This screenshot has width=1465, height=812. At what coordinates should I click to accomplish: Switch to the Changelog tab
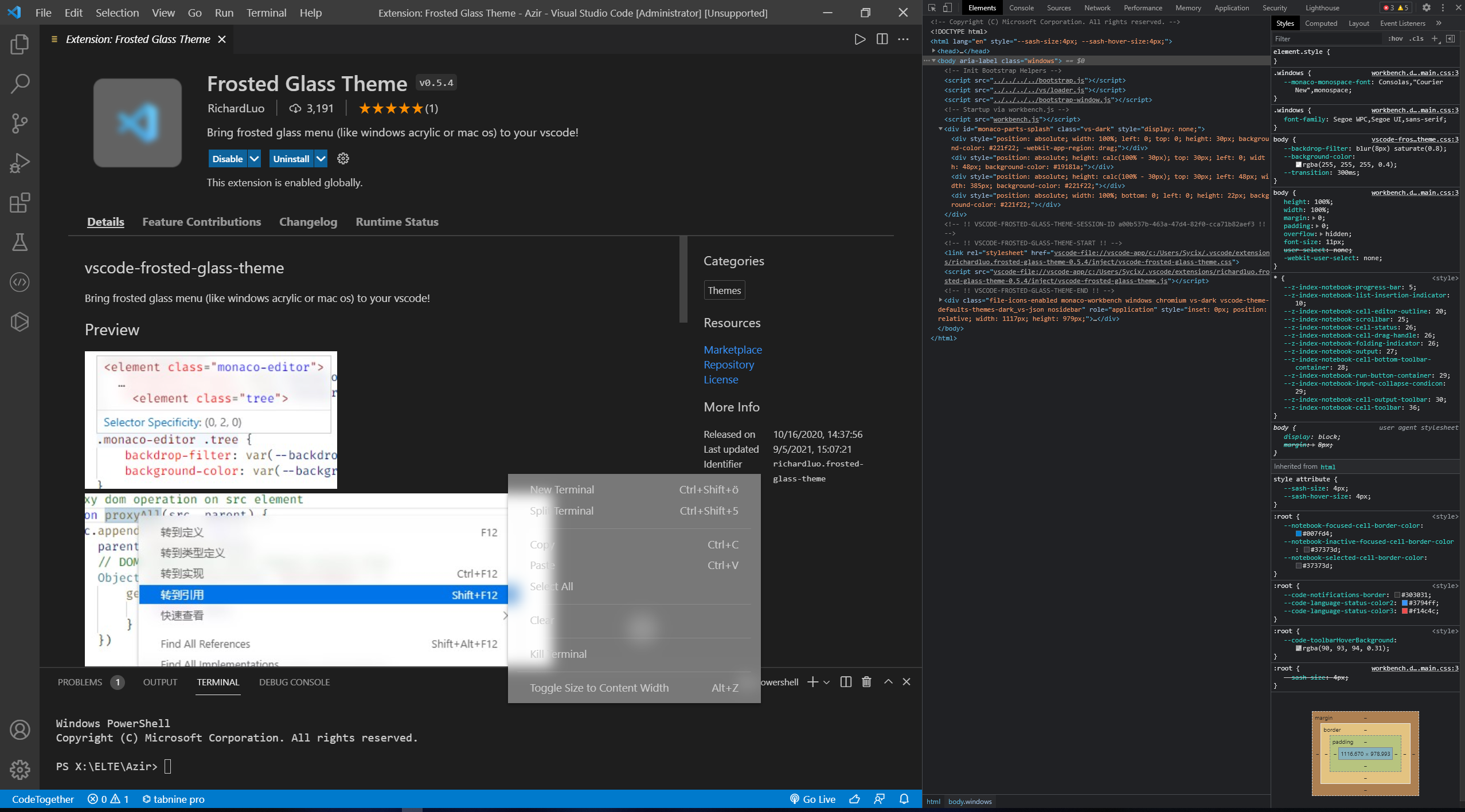(307, 222)
